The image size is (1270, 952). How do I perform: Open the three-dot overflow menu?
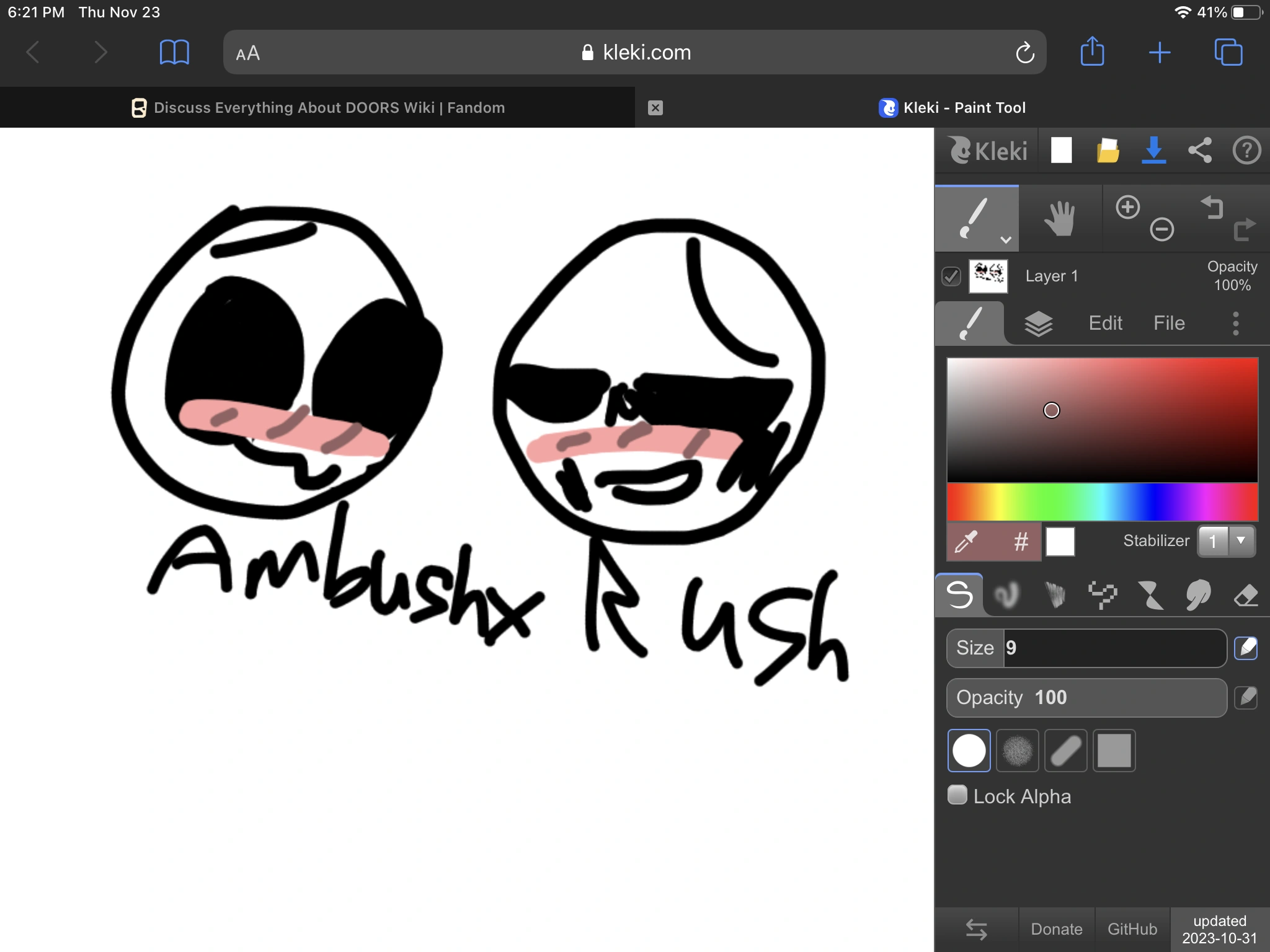[x=1237, y=323]
